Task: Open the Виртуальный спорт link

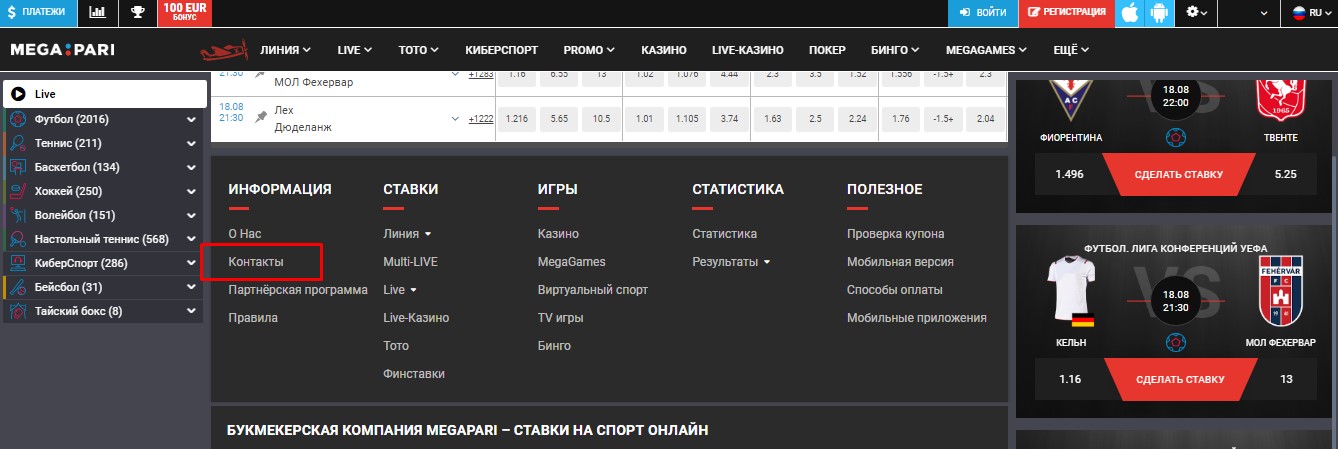Action: (592, 290)
